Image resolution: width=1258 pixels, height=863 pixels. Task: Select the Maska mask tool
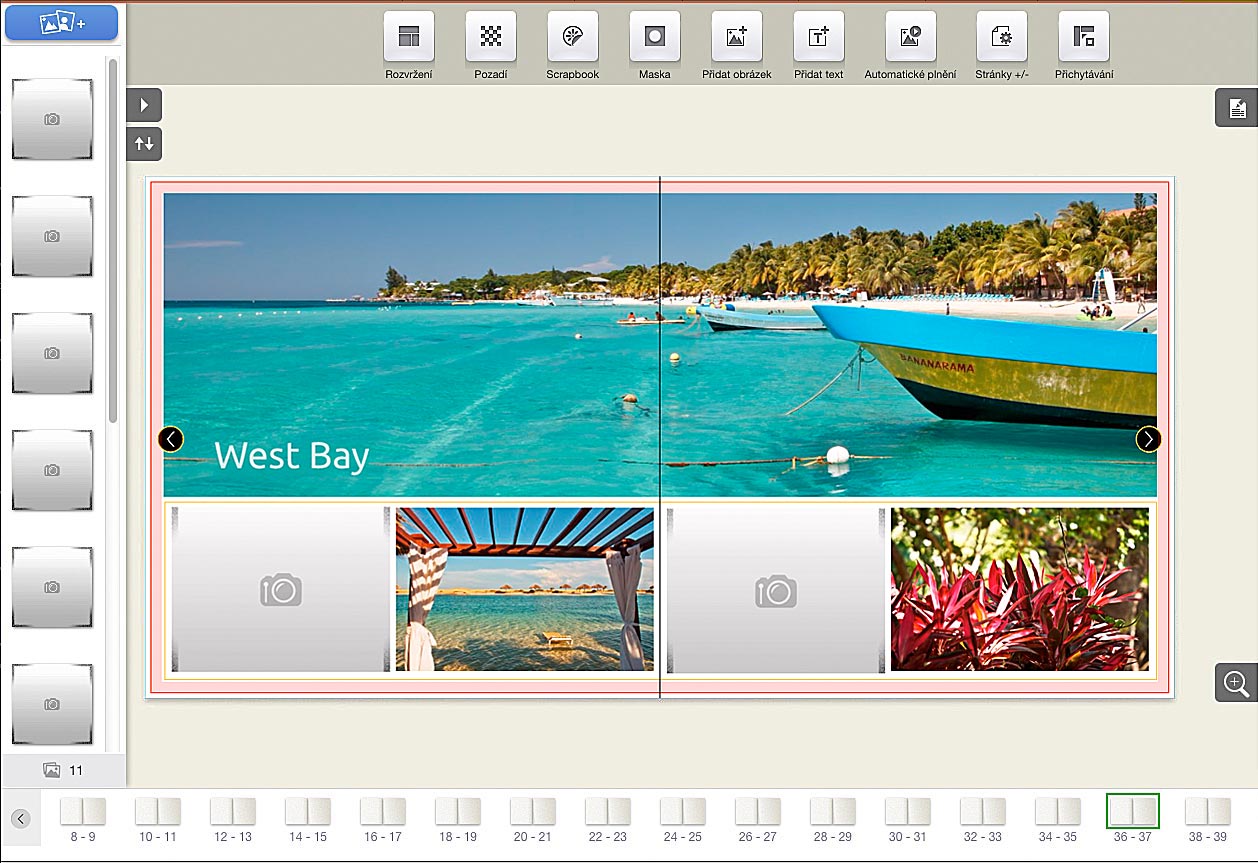[x=655, y=37]
